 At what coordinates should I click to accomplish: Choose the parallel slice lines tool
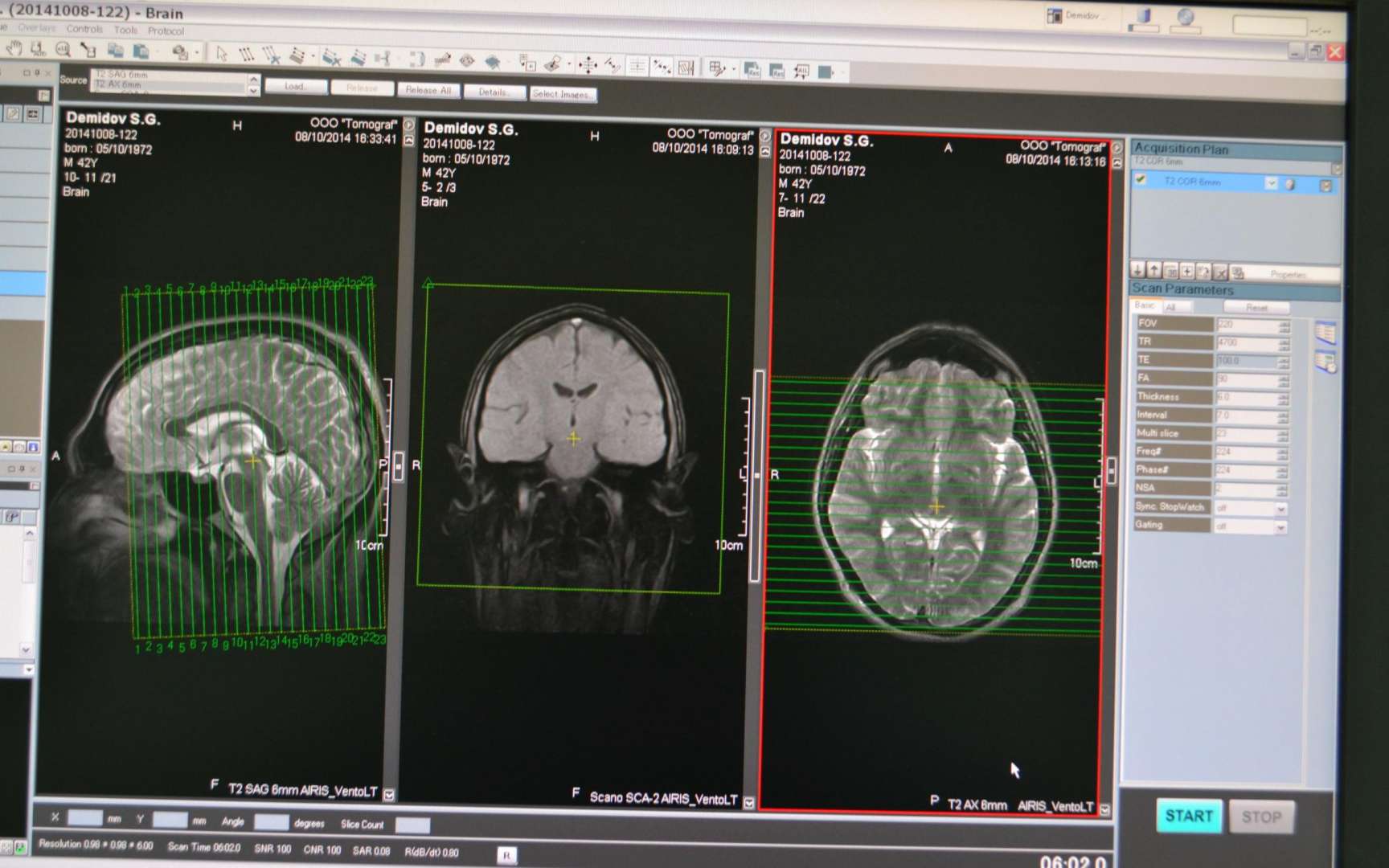(247, 55)
